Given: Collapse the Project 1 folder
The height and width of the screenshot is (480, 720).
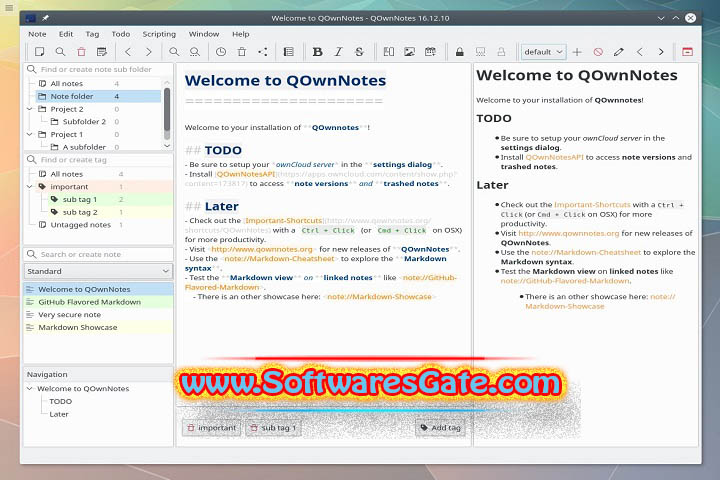Looking at the screenshot, I should point(30,134).
